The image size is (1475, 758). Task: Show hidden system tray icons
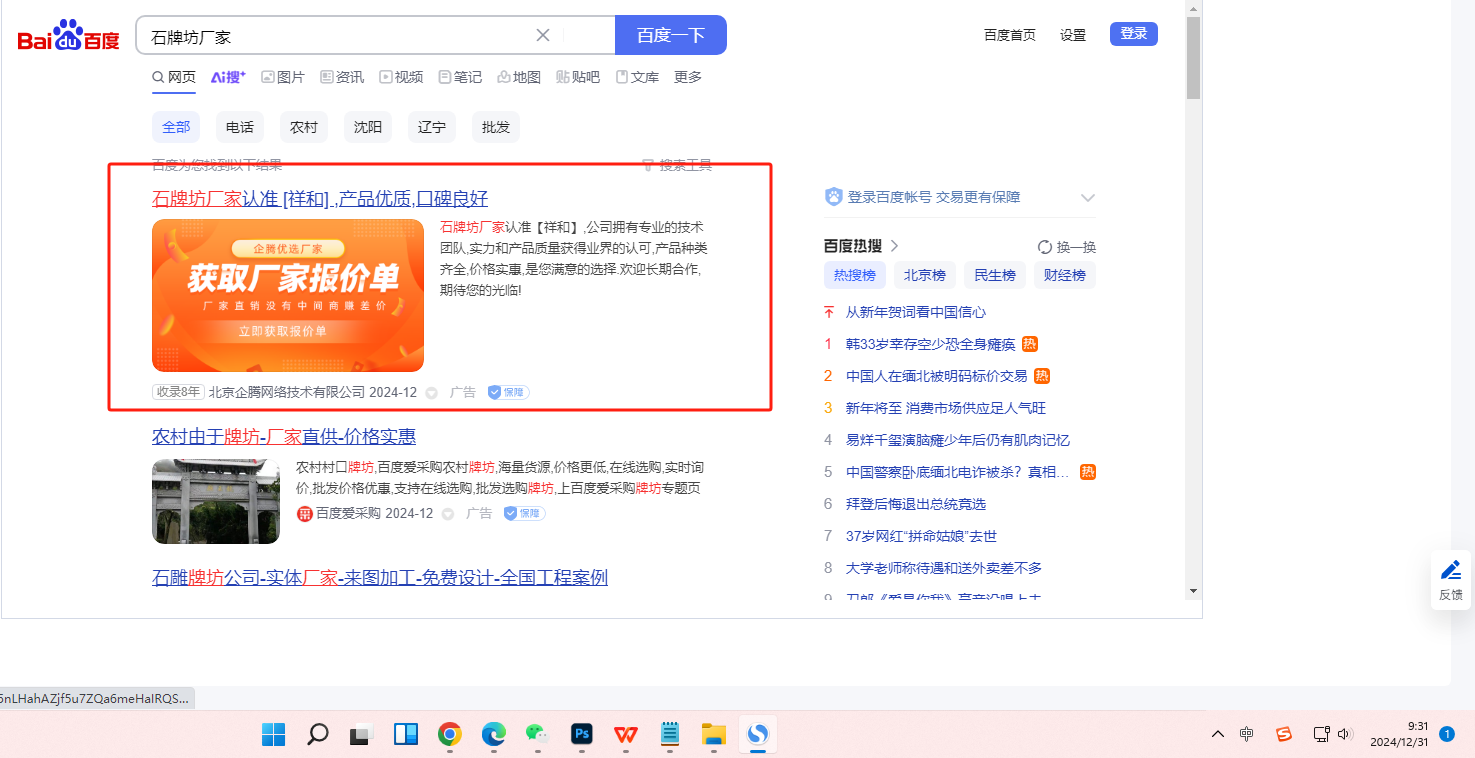1217,735
